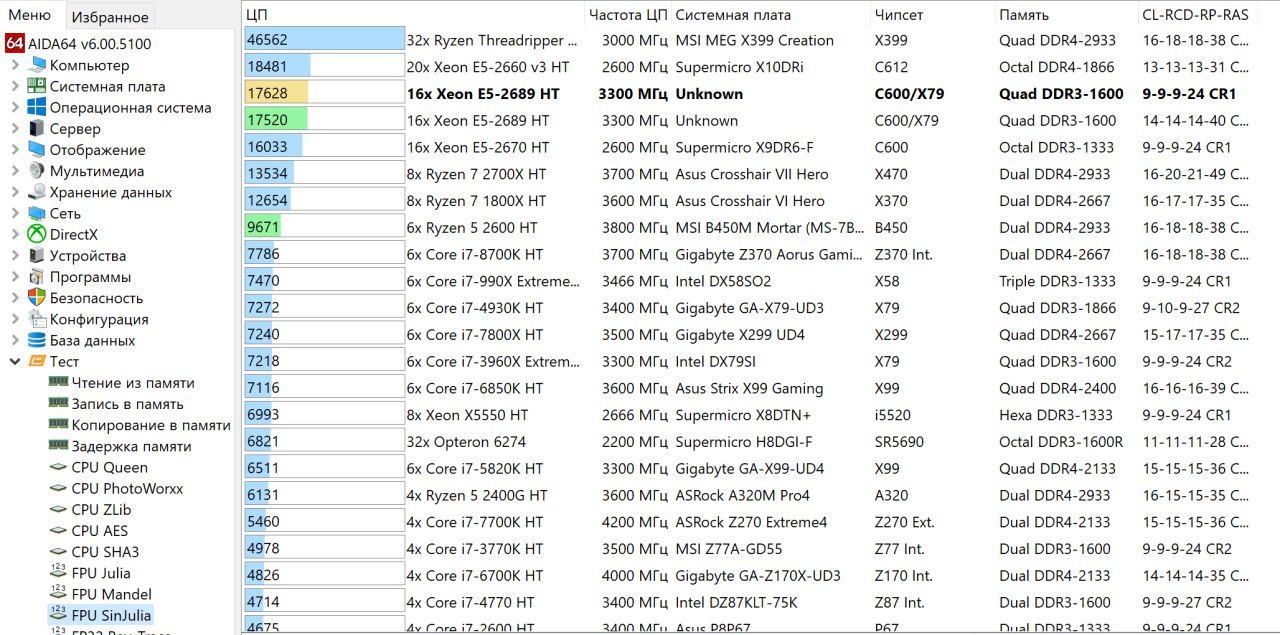Viewport: 1280px width, 635px height.
Task: Switch to the Избранное tab
Action: point(110,16)
